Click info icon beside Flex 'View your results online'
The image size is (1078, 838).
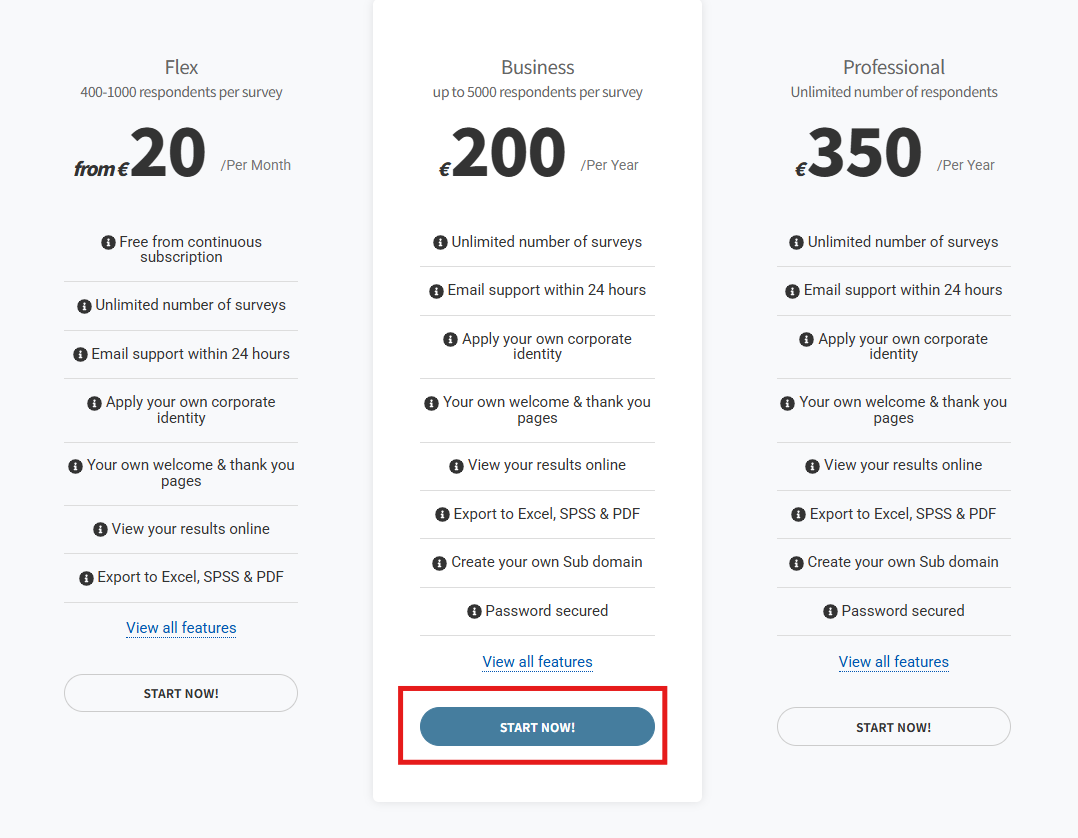[100, 530]
